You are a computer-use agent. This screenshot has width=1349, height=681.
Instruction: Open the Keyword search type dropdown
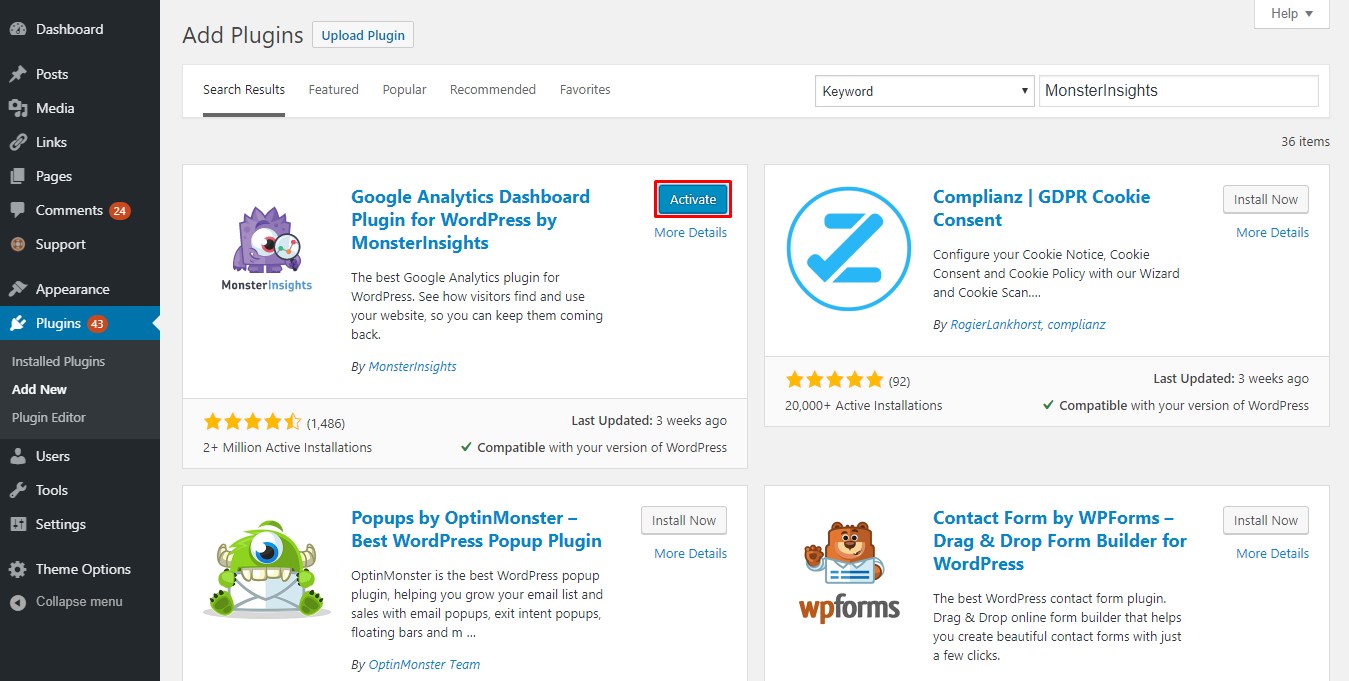coord(925,91)
